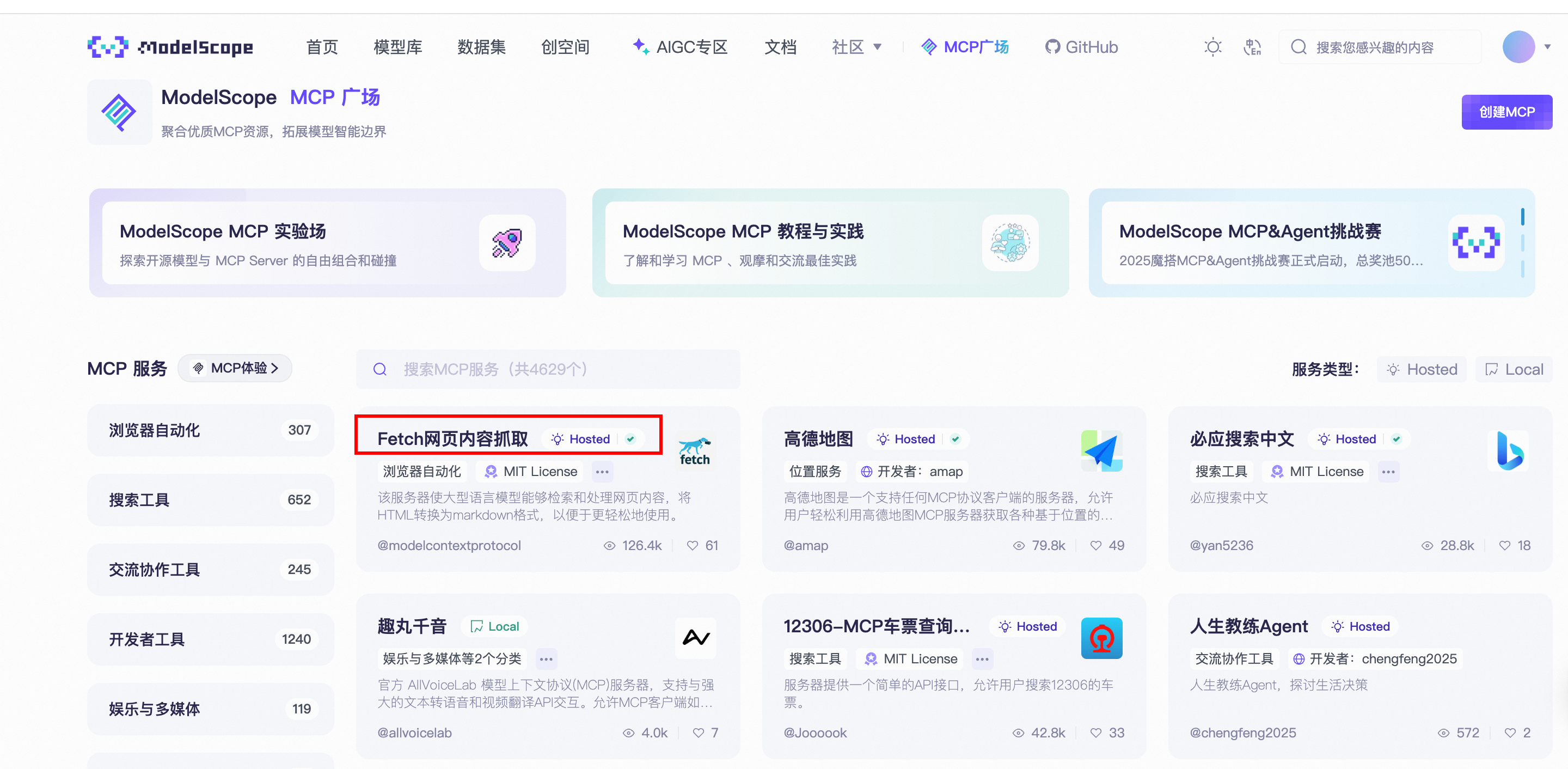Open the user avatar menu
Screen dimensions: 1568x769
tap(1518, 47)
